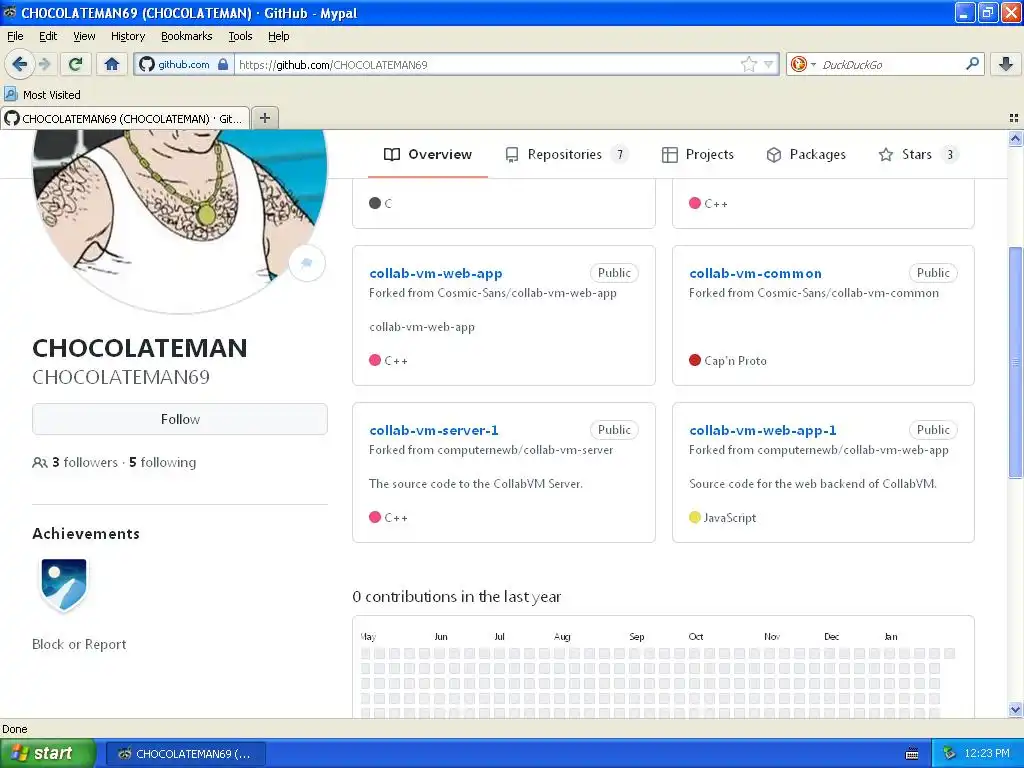Open a new tab with the plus button
The image size is (1024, 768).
(x=264, y=118)
